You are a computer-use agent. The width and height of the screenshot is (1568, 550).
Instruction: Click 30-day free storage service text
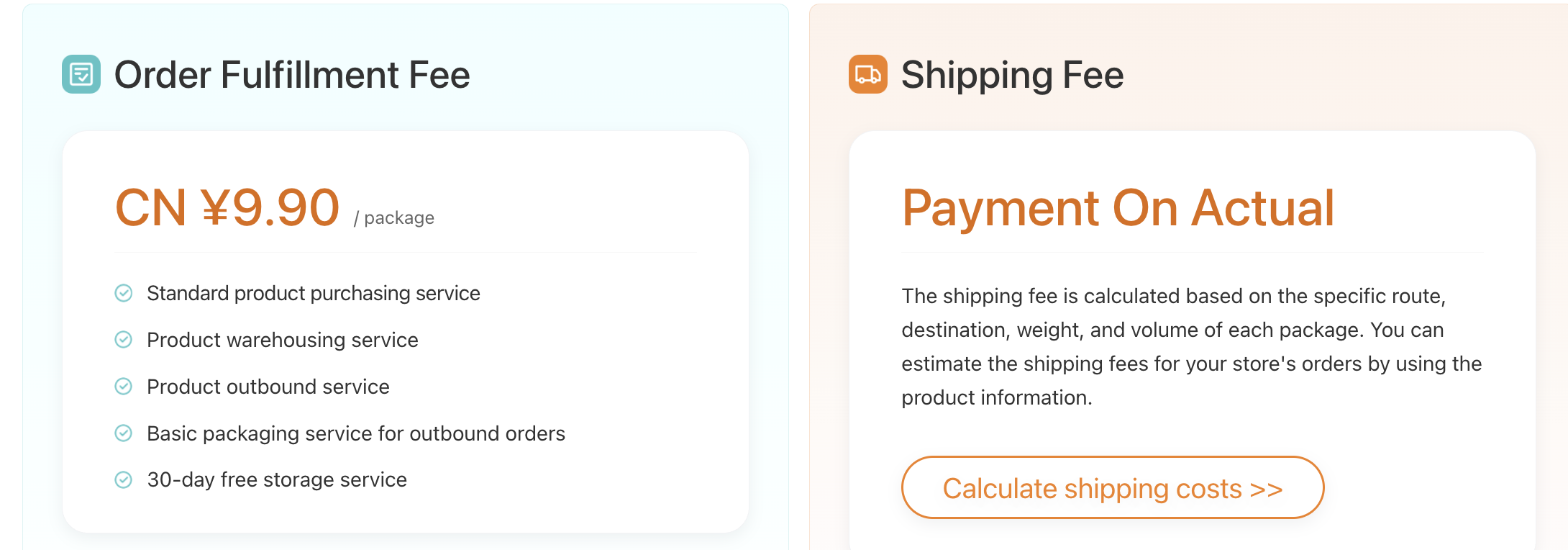(x=277, y=479)
